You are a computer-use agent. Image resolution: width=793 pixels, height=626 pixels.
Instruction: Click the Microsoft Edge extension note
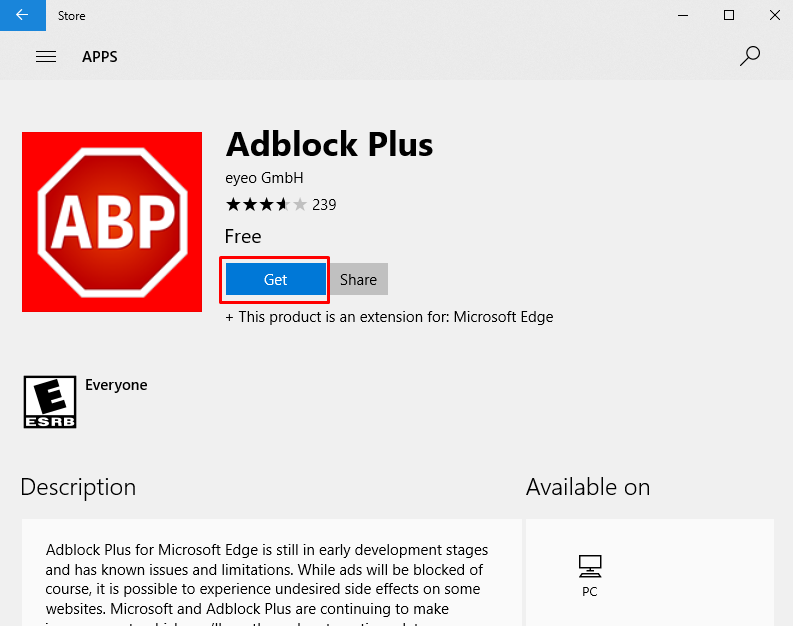390,317
